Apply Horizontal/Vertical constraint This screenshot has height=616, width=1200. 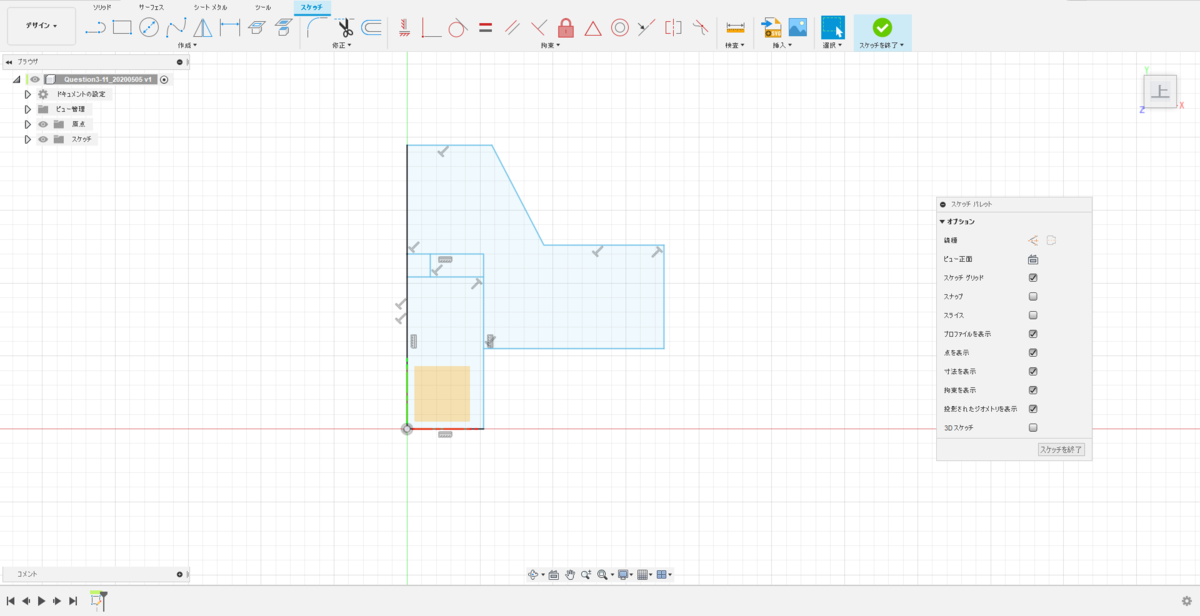pyautogui.click(x=404, y=28)
